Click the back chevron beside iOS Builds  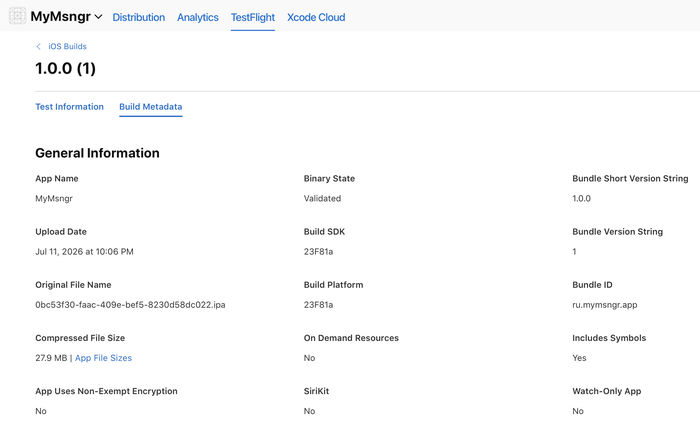coord(38,46)
